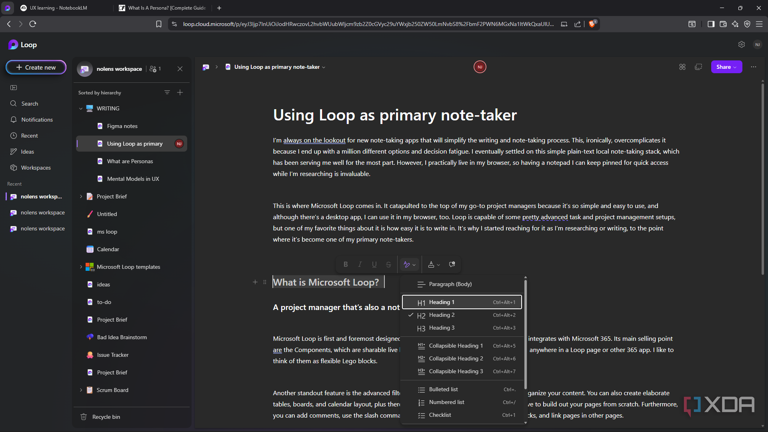The image size is (768, 432).
Task: Expand the first Project Brief item
Action: pyautogui.click(x=81, y=196)
